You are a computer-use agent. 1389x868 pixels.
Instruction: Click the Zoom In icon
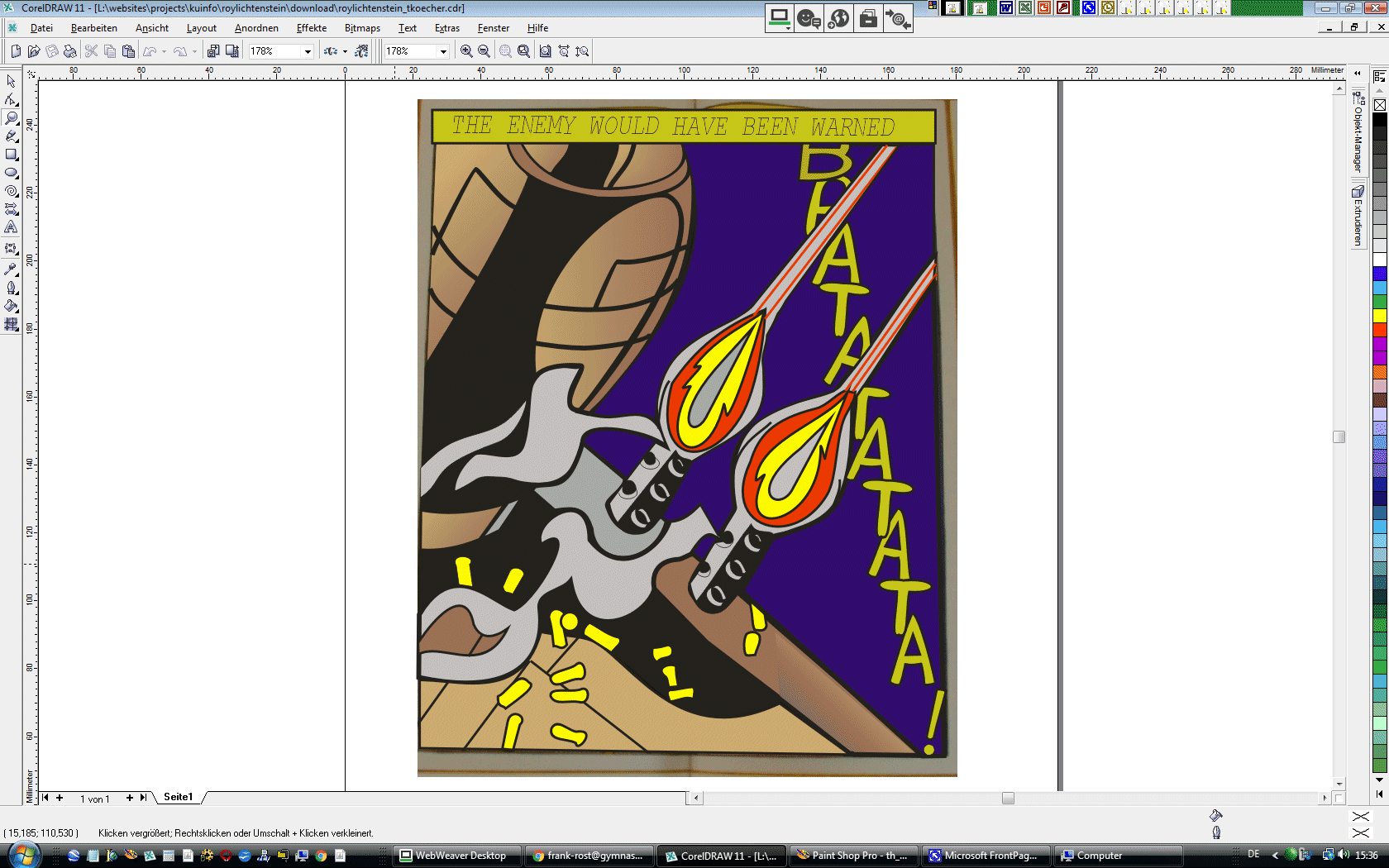[466, 51]
